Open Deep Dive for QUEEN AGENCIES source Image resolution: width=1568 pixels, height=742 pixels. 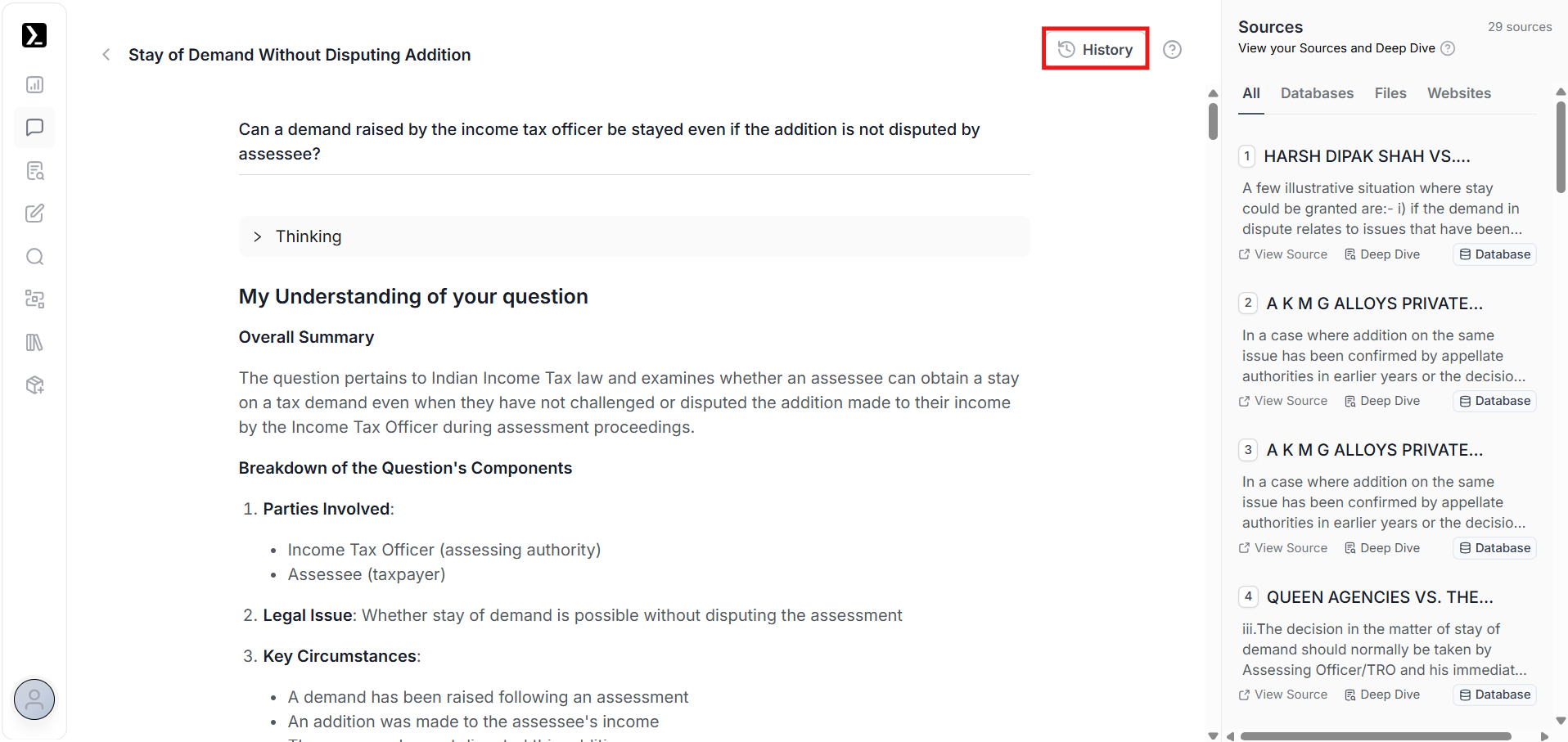coord(1382,695)
